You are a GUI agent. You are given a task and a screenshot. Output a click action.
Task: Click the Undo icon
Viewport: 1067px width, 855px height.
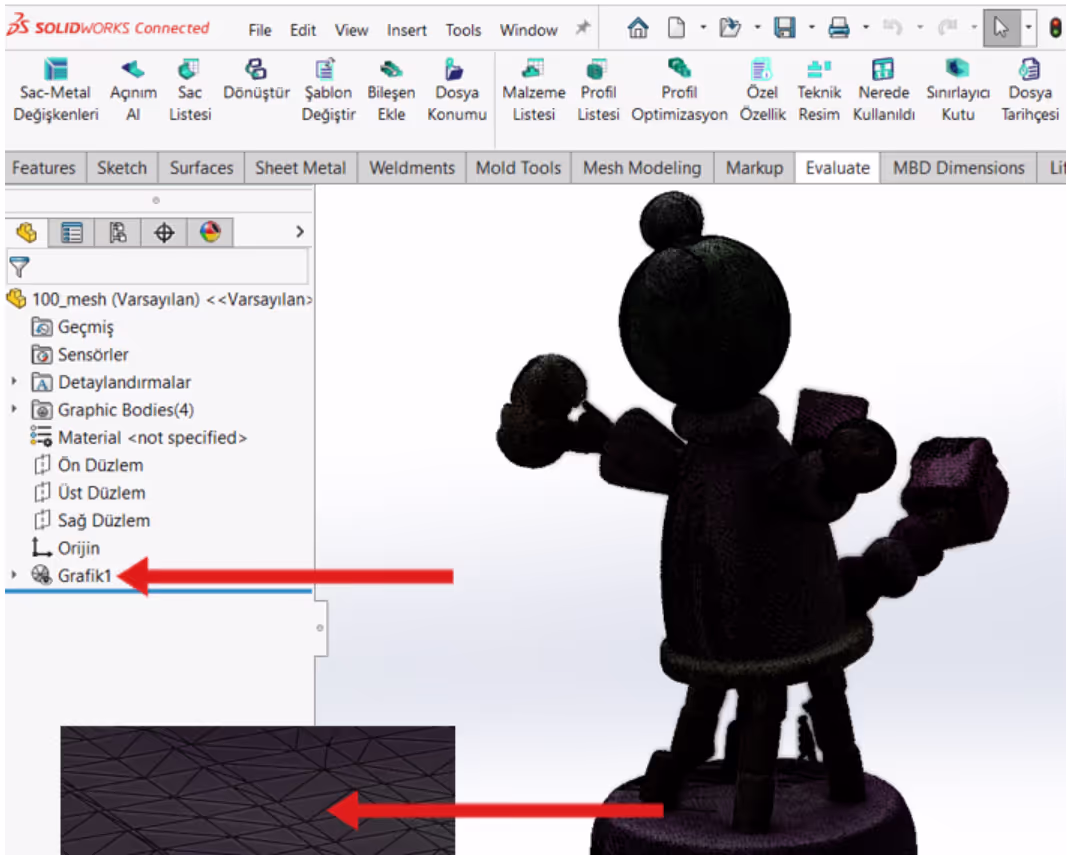coord(892,28)
